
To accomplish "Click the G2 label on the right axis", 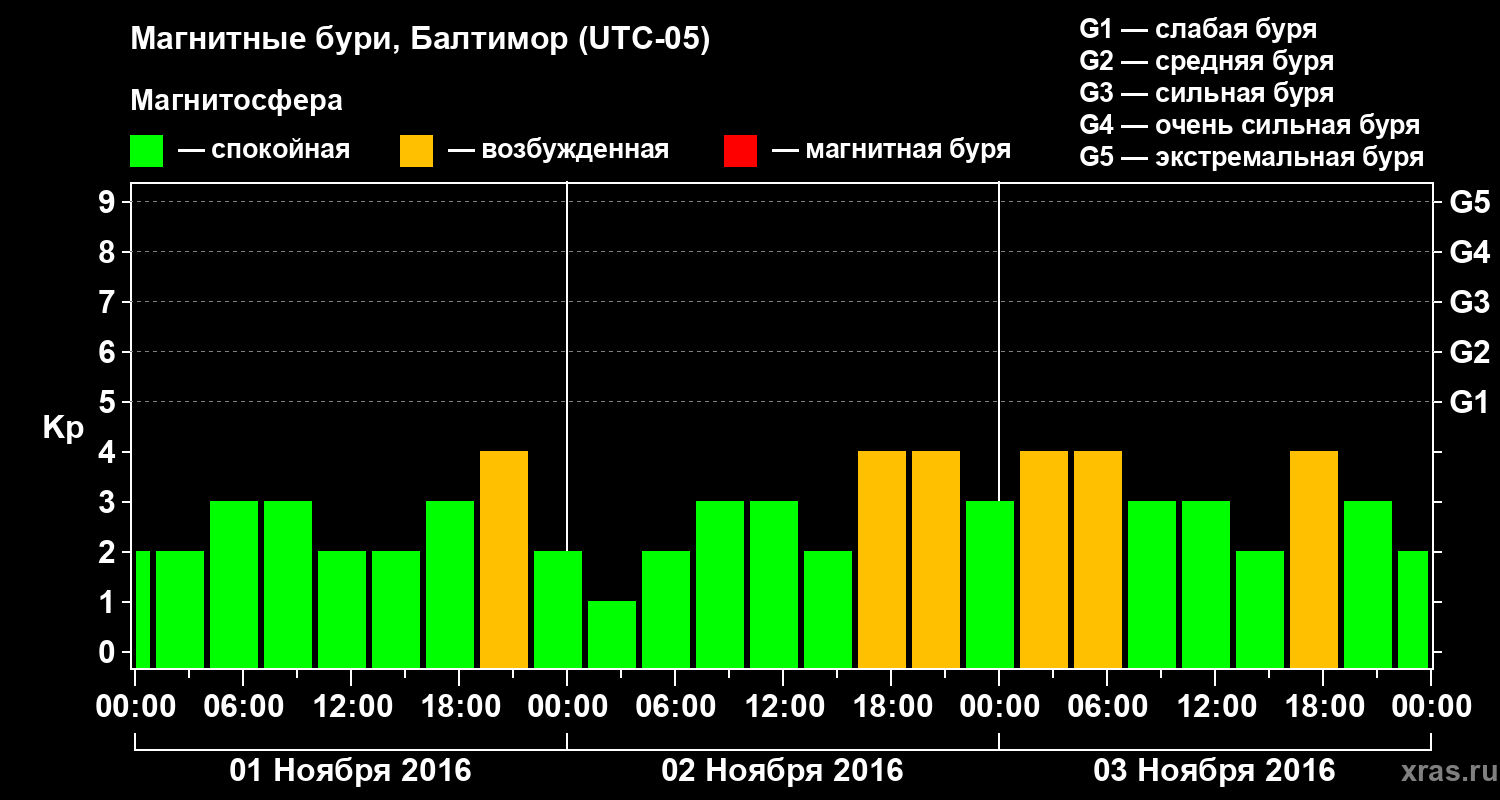I will pos(1469,352).
